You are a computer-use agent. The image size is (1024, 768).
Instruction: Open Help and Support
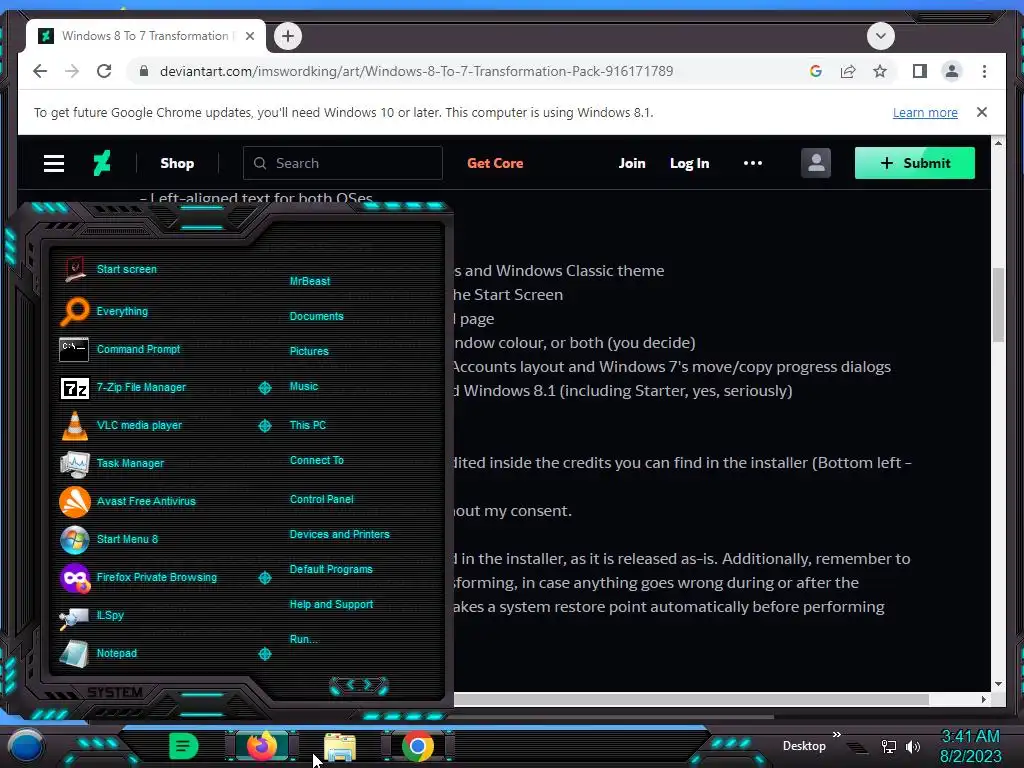331,605
